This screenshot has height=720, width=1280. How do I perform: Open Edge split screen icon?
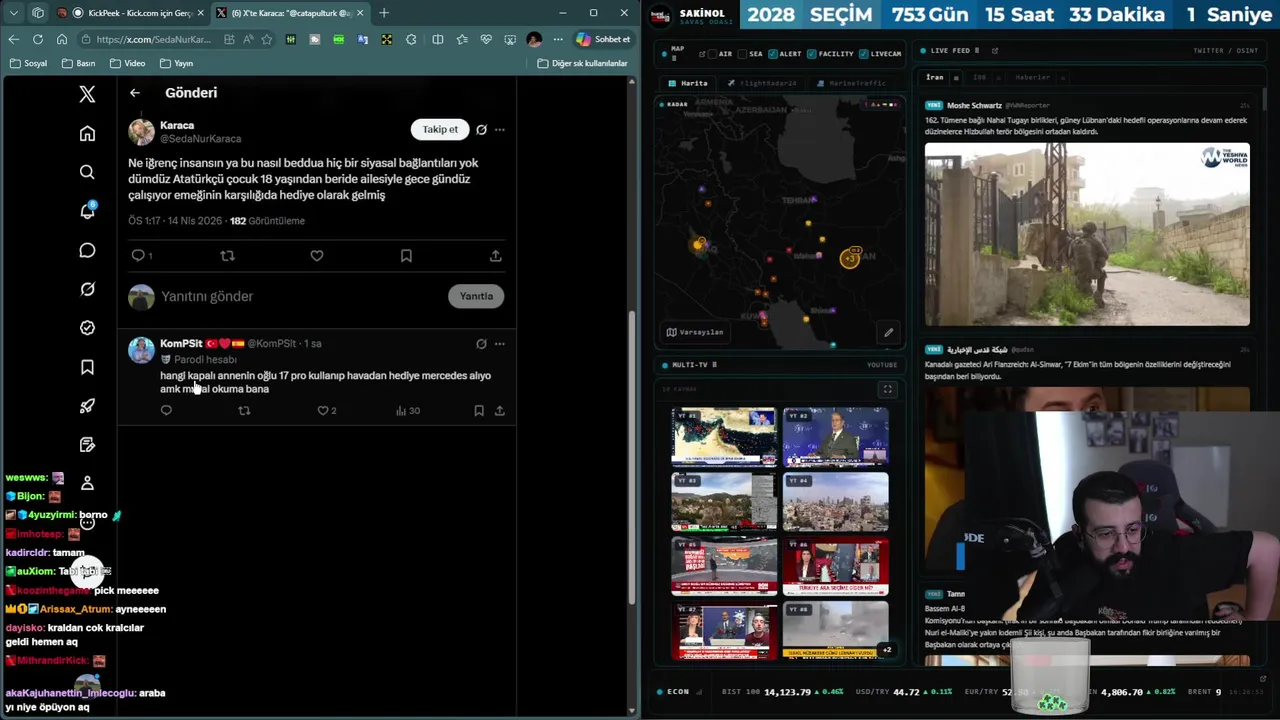pyautogui.click(x=438, y=39)
